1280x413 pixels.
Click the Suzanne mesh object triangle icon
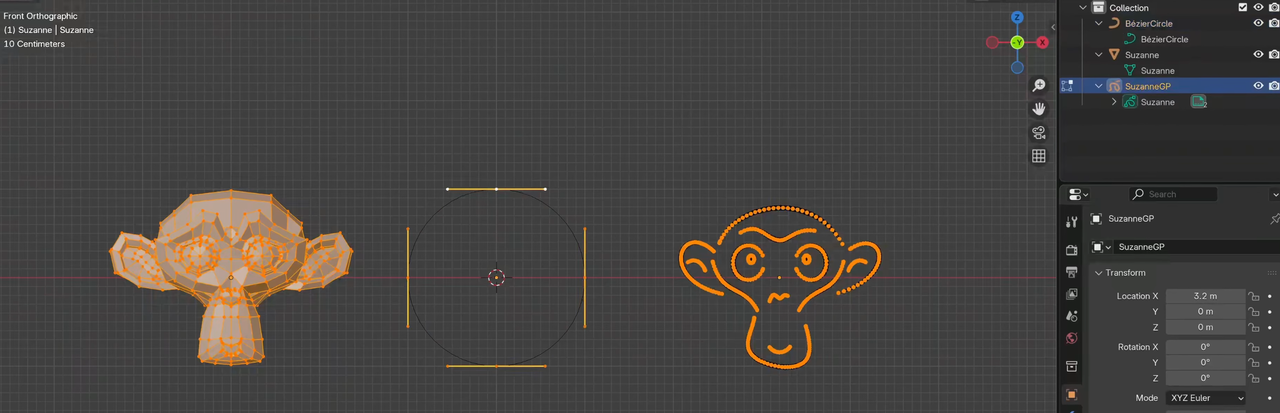pos(1113,55)
